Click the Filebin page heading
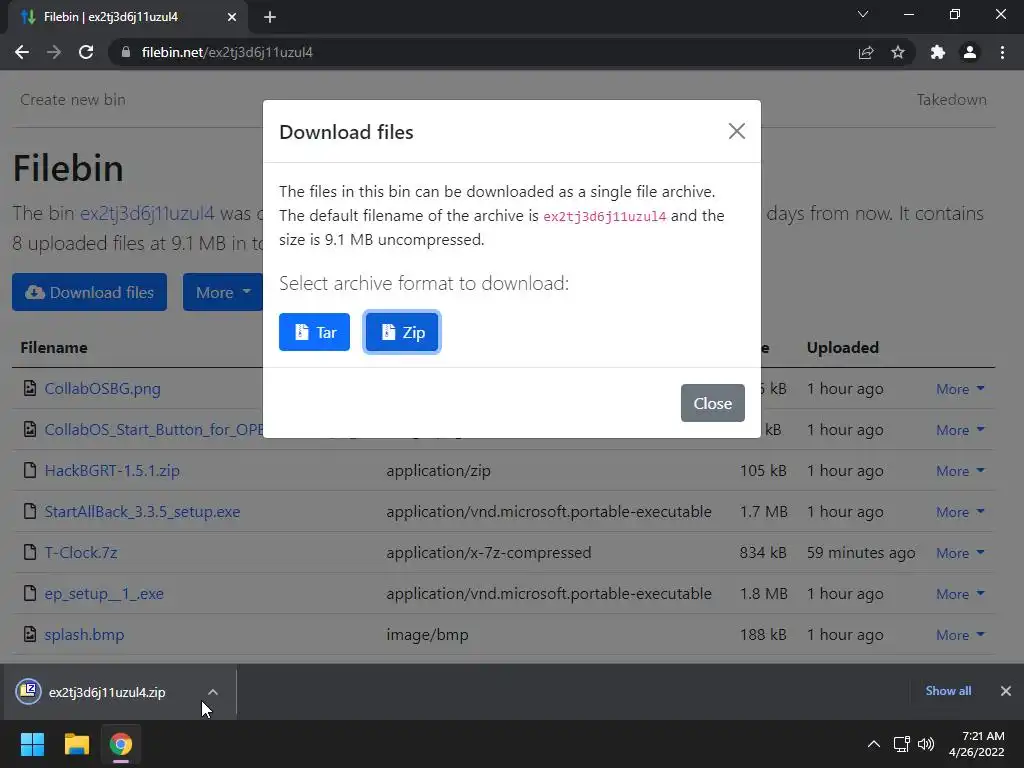The width and height of the screenshot is (1024, 768). coord(68,168)
